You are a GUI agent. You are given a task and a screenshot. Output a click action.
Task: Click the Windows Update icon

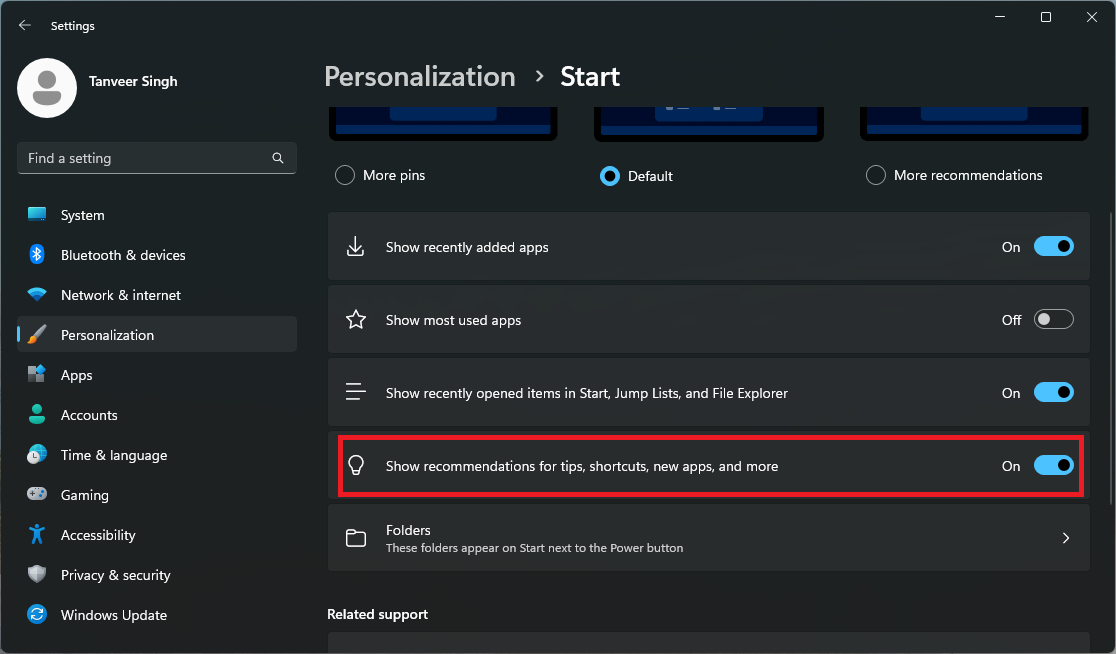pyautogui.click(x=37, y=614)
